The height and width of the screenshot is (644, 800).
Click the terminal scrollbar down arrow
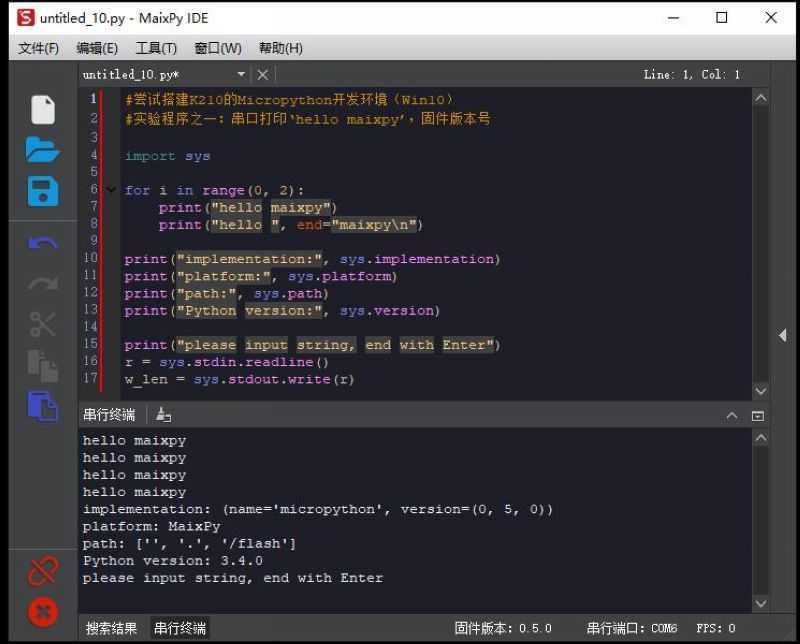tap(761, 603)
